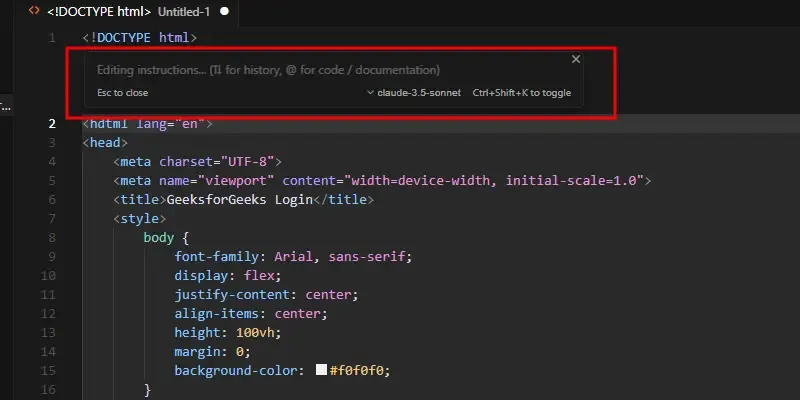The image size is (800, 400).
Task: Click the lang="en" attribute on line 2
Action: (170, 124)
